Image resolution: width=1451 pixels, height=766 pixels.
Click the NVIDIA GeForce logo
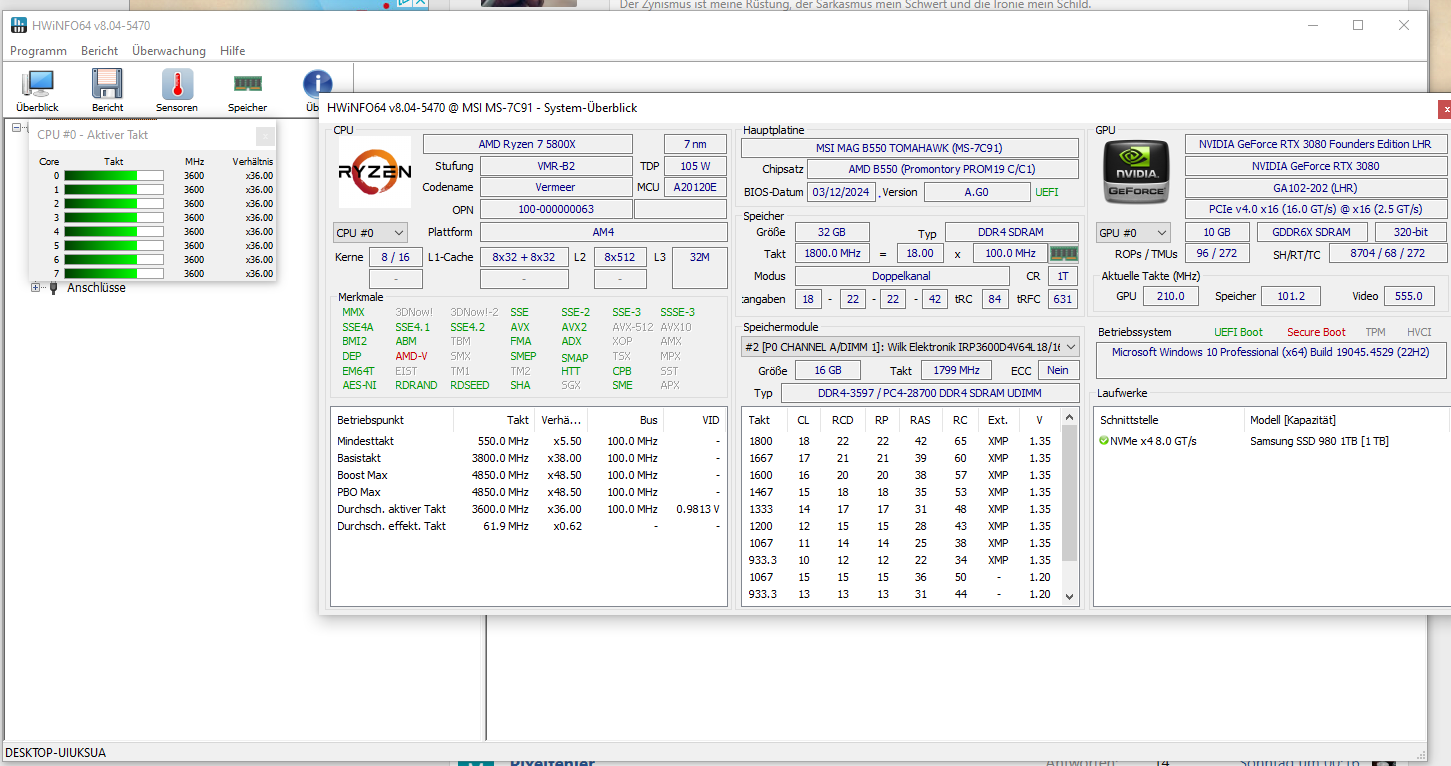[x=1136, y=172]
